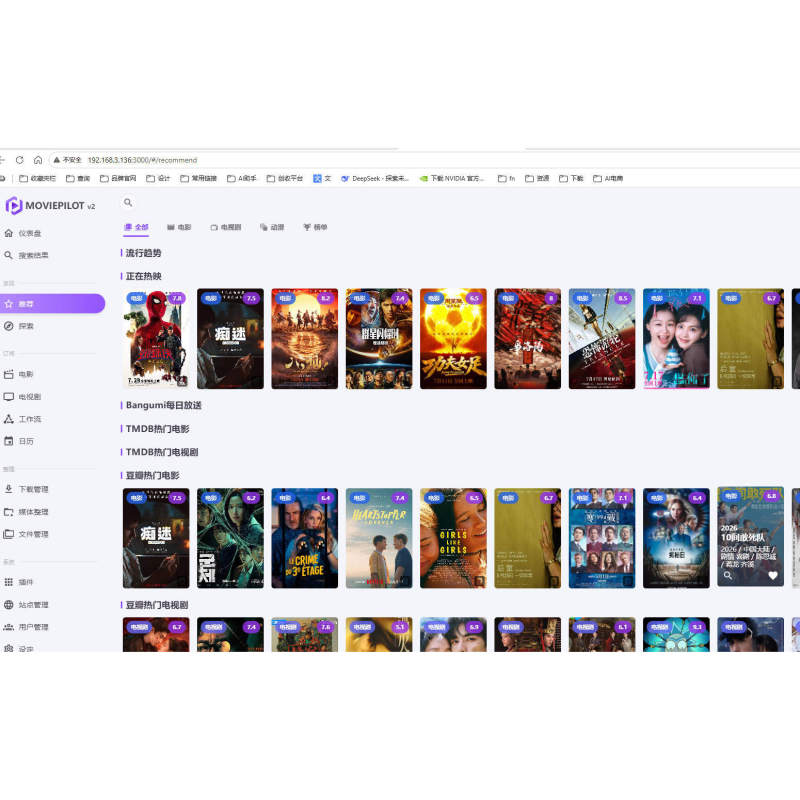The image size is (800, 800).
Task: Switch to the 动漫 tab
Action: 272,227
